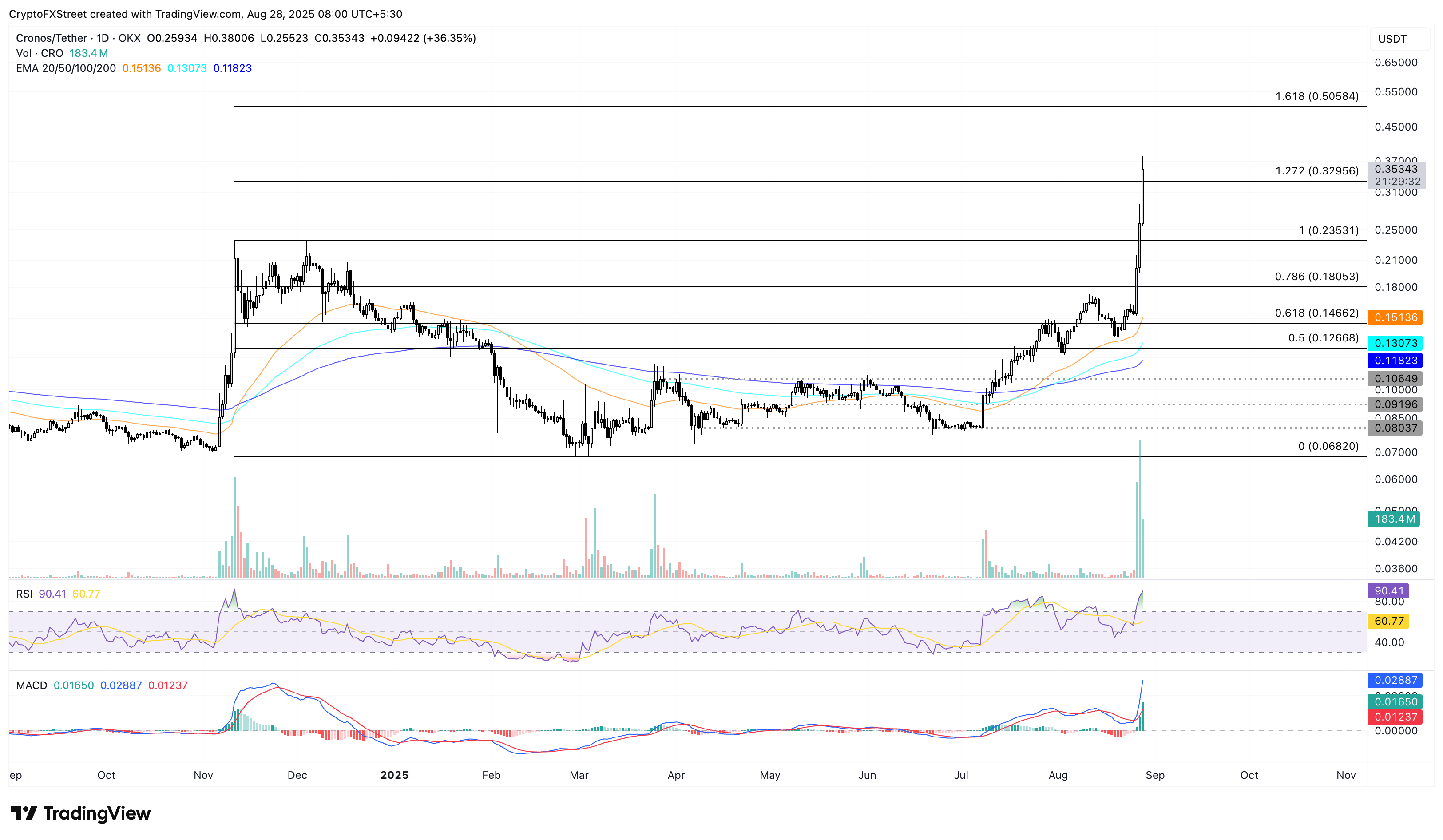
Task: Select the Cronos/Tether symbol title
Action: [52, 38]
